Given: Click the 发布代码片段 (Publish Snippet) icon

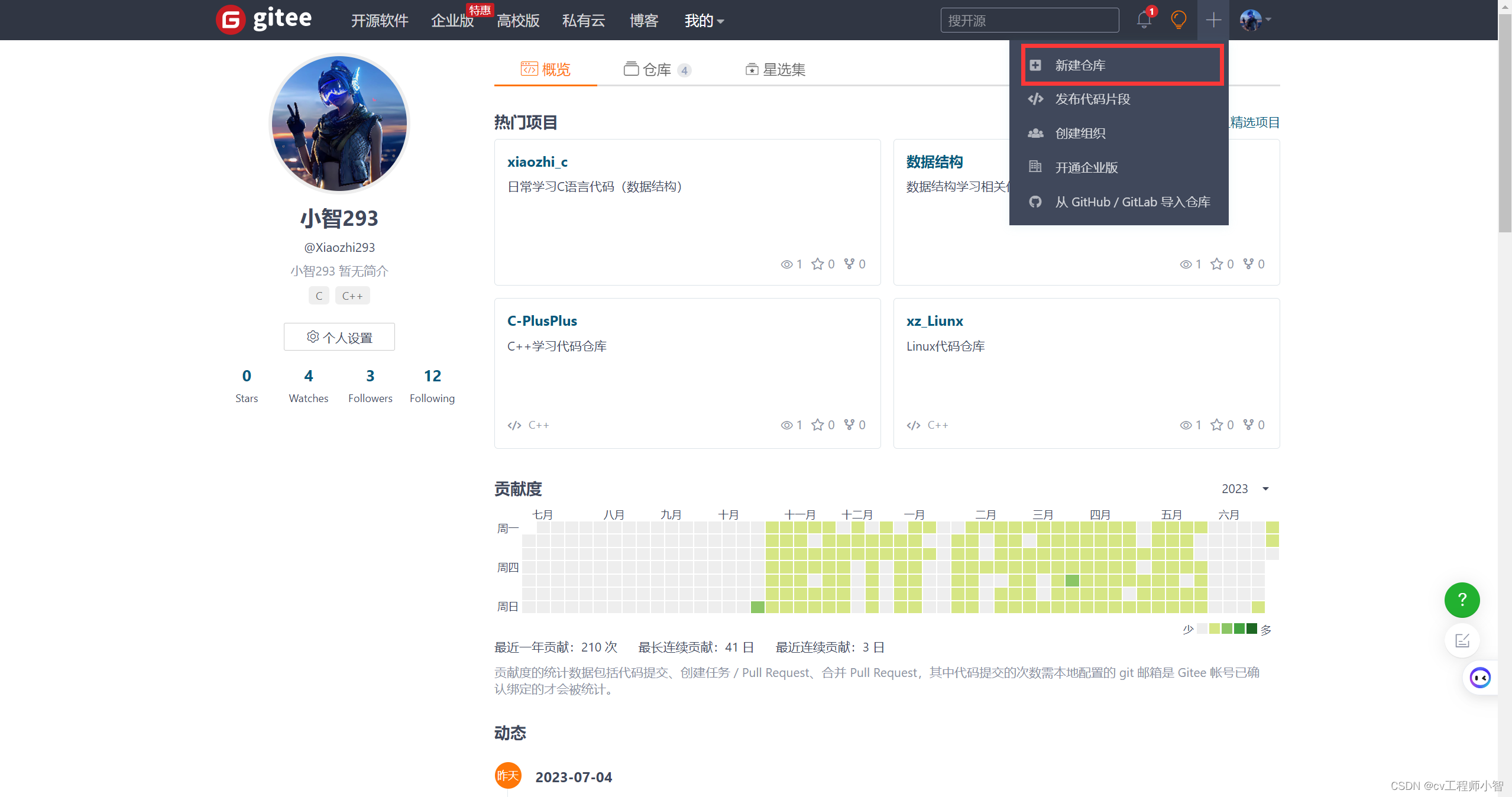Looking at the screenshot, I should [1037, 99].
